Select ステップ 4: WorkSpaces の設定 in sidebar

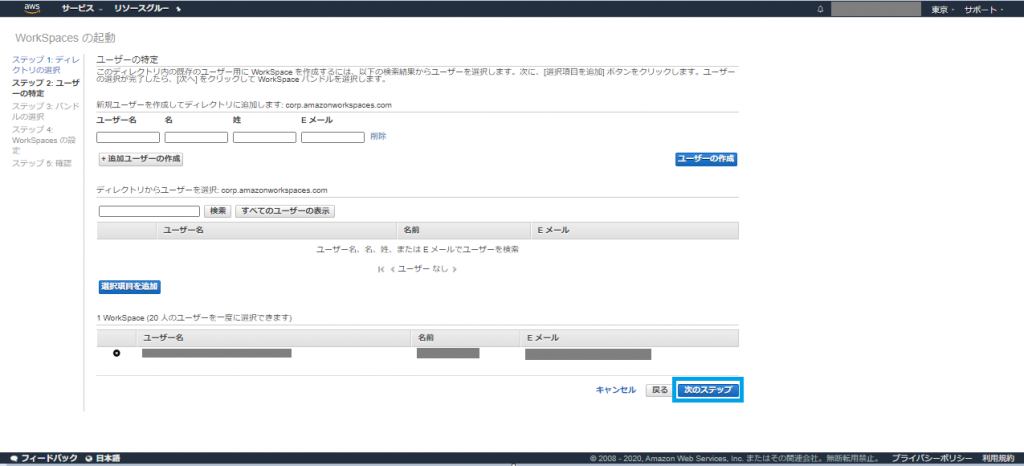pos(44,140)
